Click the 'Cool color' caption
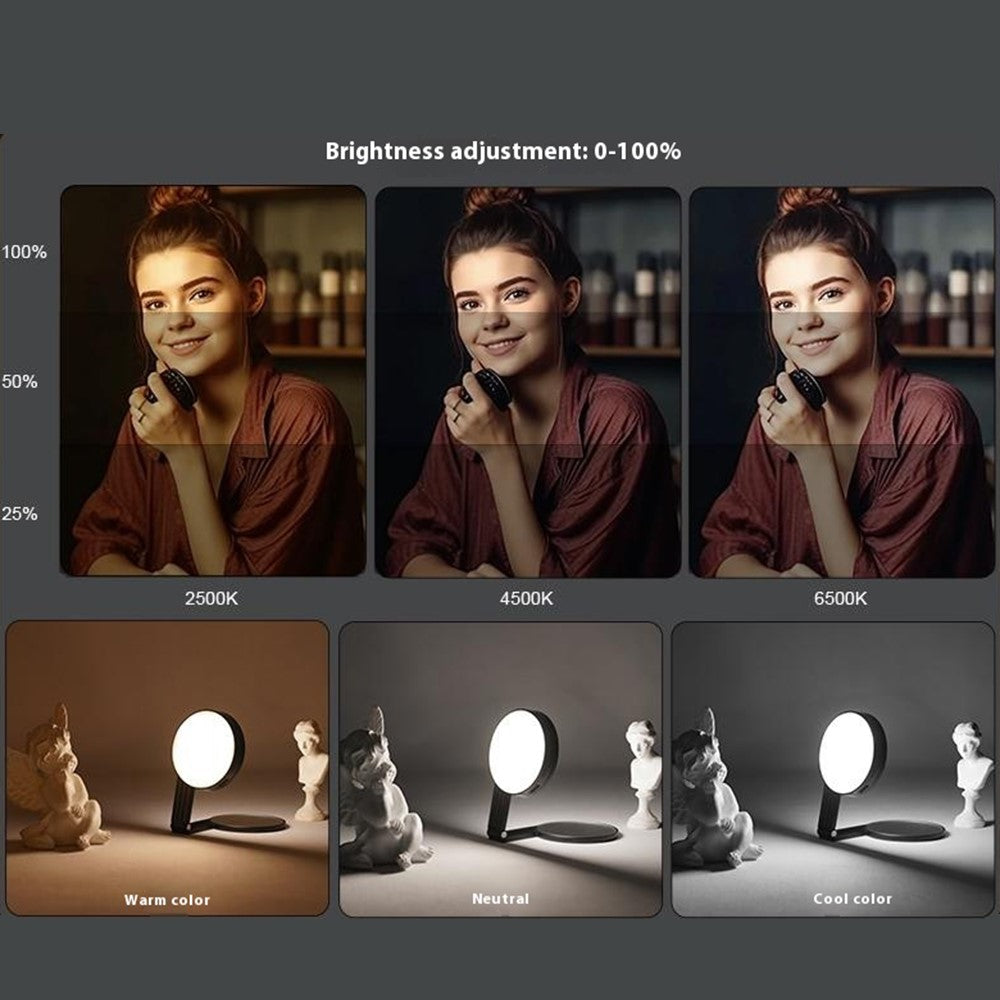Screen dimensions: 1000x1000 (853, 899)
